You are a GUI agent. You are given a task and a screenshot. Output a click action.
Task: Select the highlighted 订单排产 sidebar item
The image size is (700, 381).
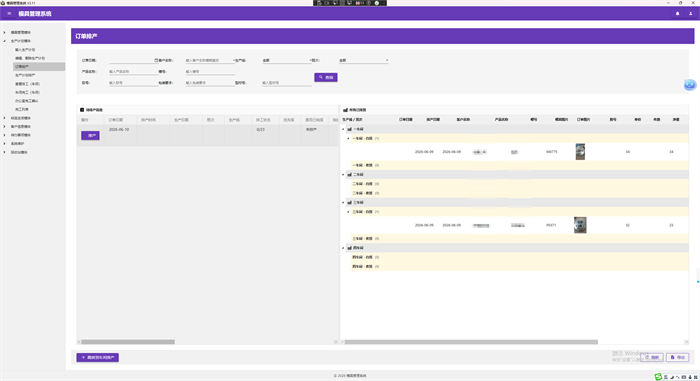tap(39, 67)
